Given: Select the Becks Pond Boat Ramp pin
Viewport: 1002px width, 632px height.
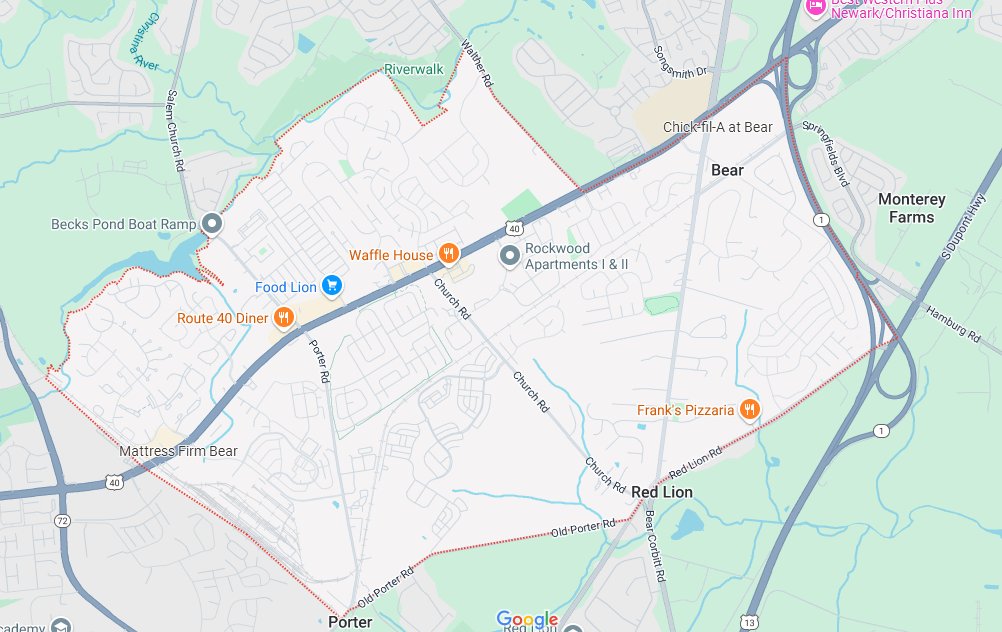Looking at the screenshot, I should tap(212, 224).
